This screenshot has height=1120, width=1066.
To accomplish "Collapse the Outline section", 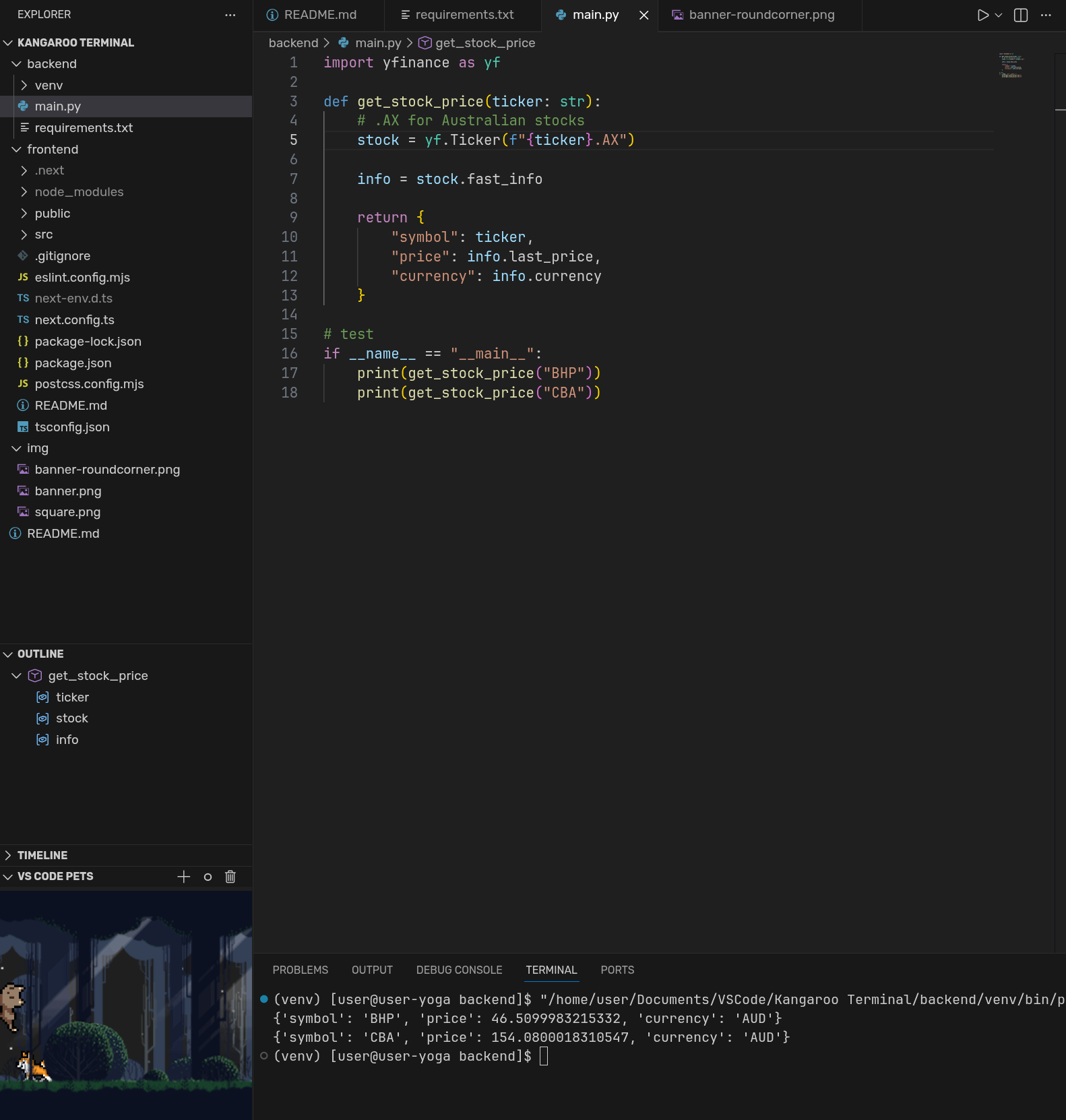I will pyautogui.click(x=40, y=654).
